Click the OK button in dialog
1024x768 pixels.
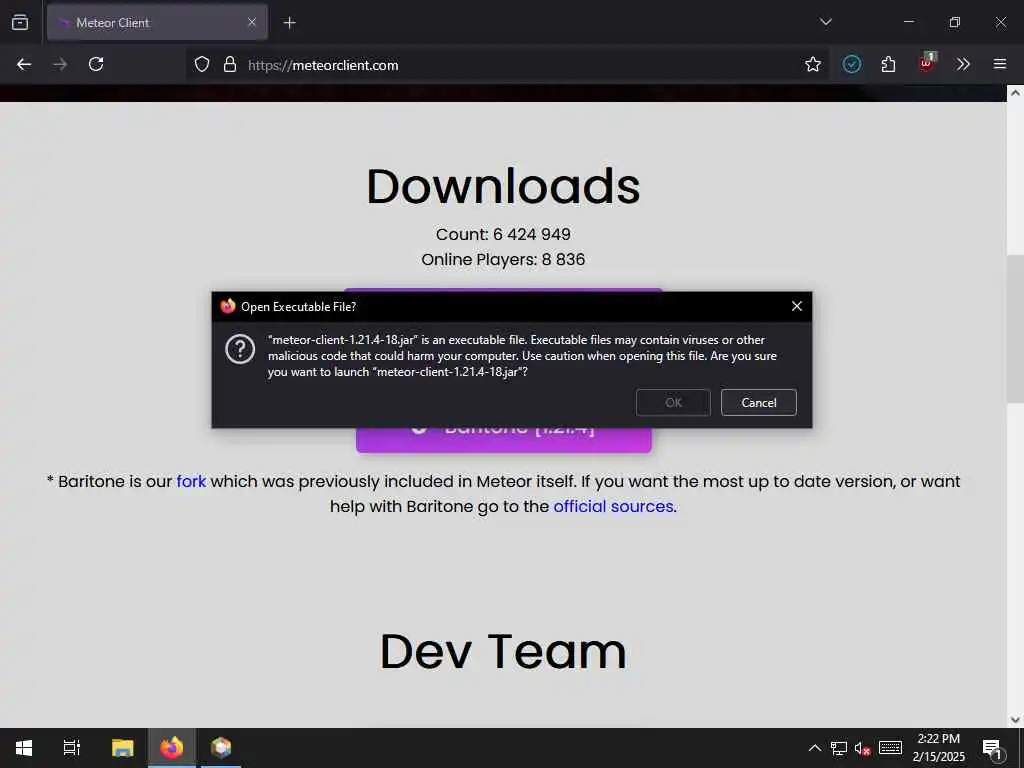(673, 402)
